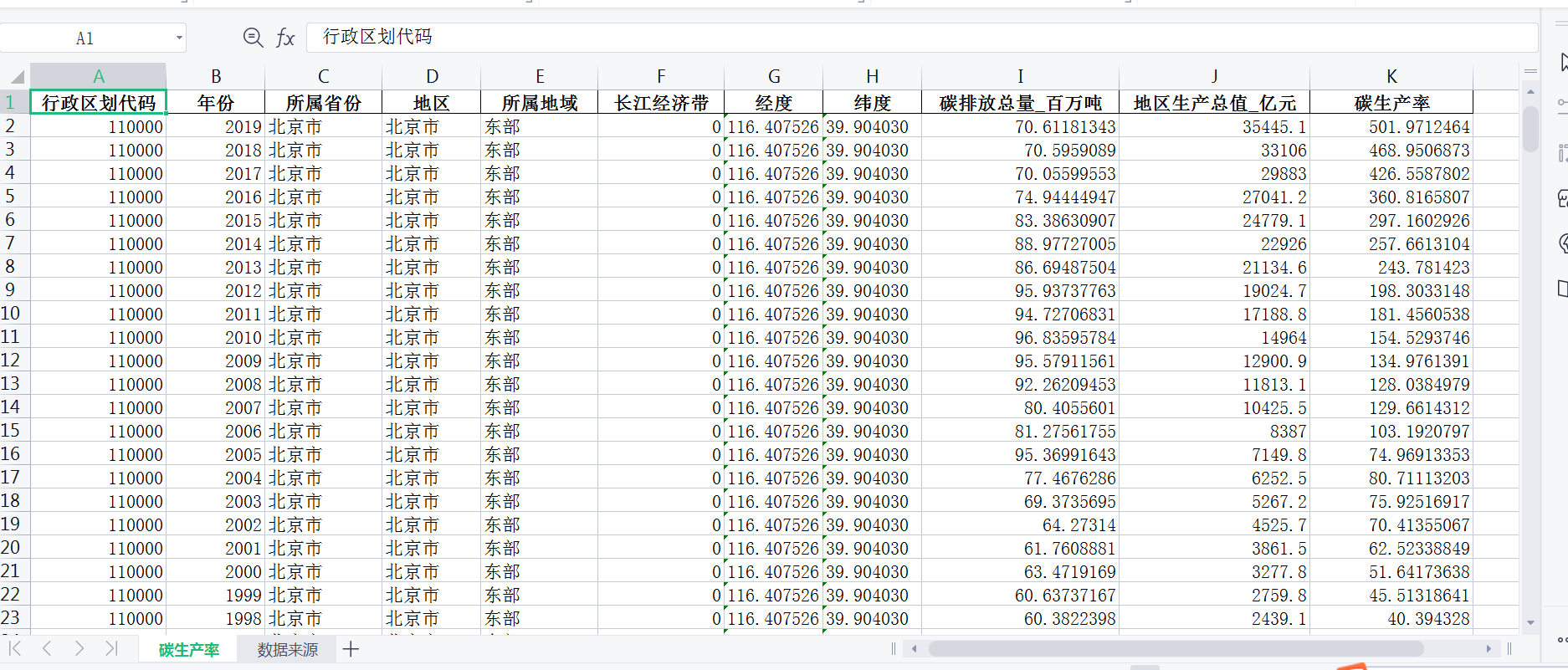This screenshot has height=670, width=1568.
Task: Select the cell with value 64.27314
Action: (1021, 524)
